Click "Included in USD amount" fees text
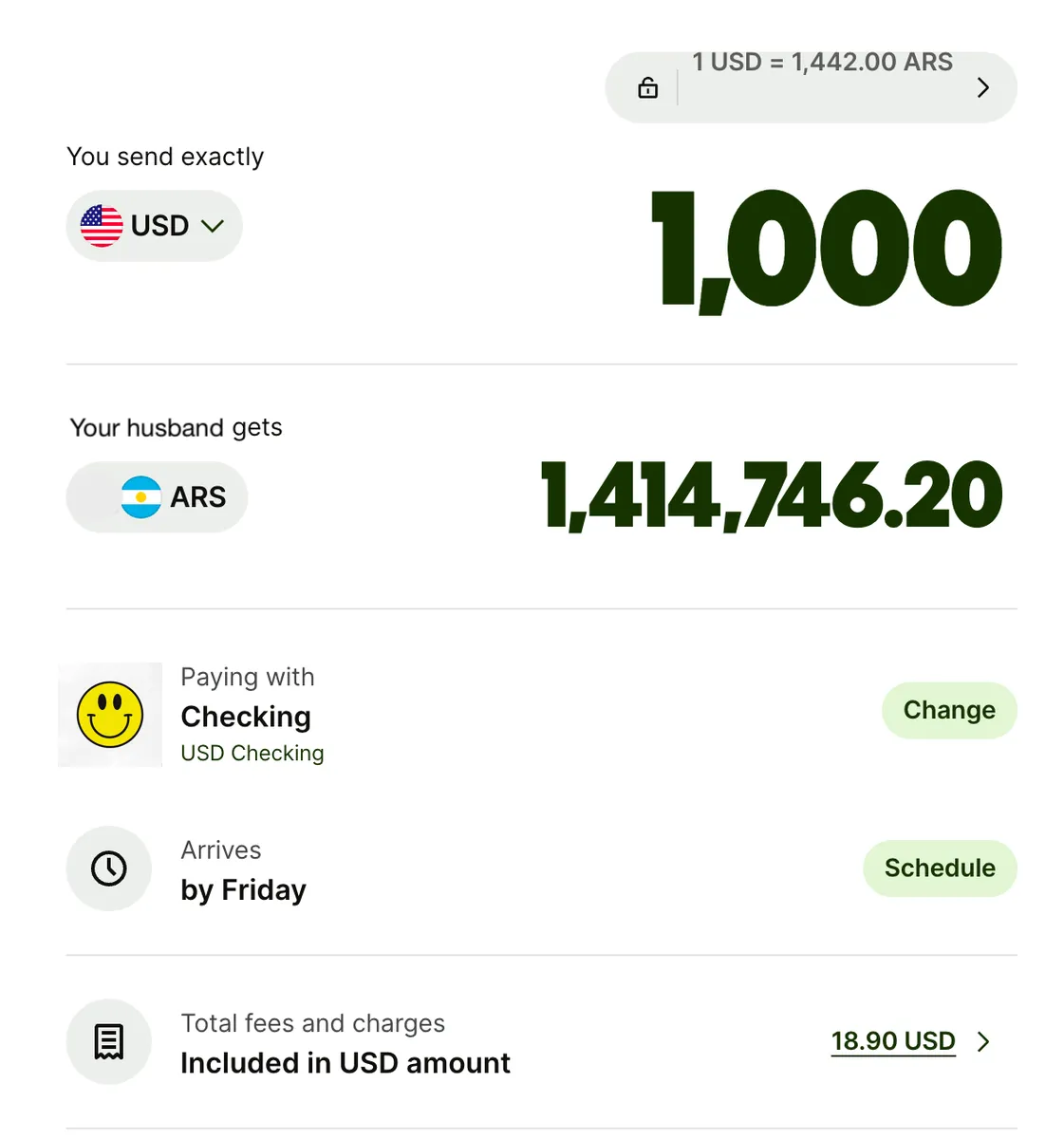The image size is (1064, 1139). tap(345, 1063)
